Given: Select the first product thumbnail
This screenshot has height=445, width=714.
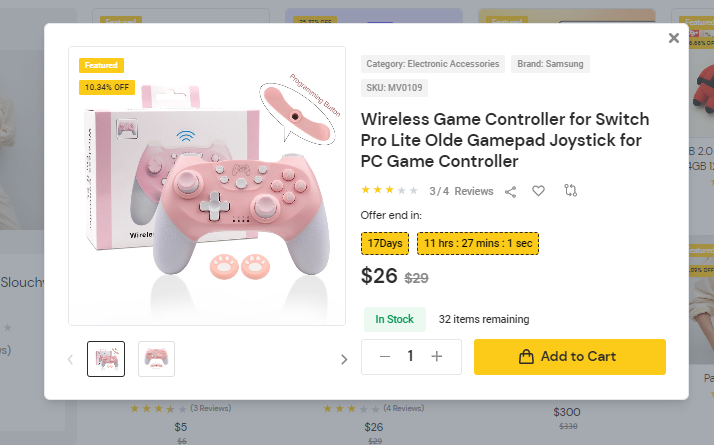Looking at the screenshot, I should (106, 359).
